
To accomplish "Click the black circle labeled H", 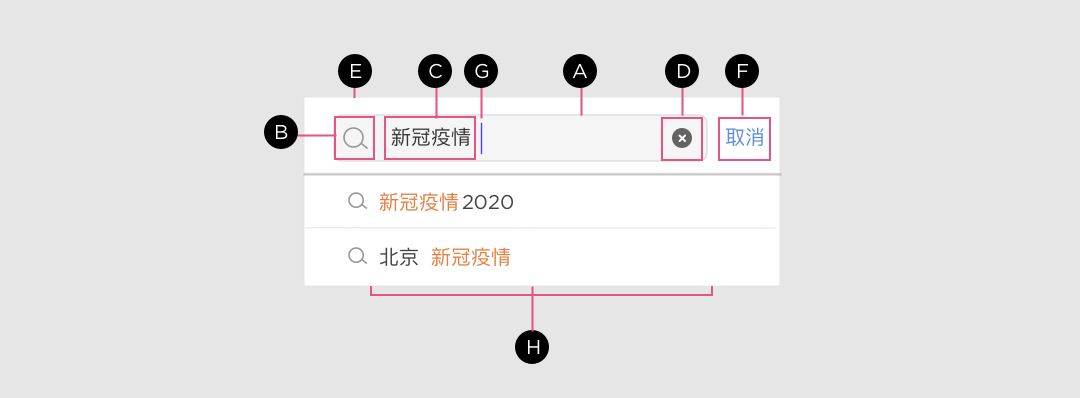I will 532,347.
